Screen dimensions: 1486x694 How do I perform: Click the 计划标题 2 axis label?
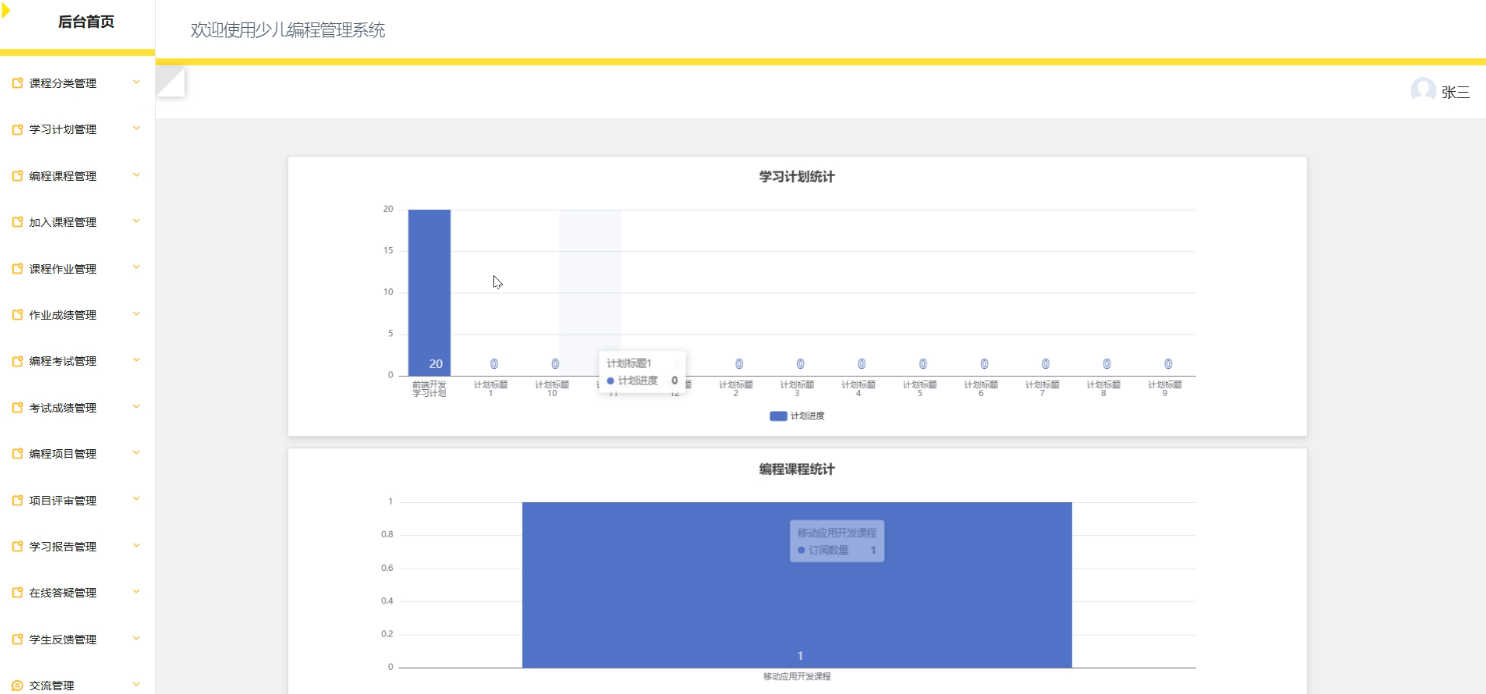[x=736, y=389]
